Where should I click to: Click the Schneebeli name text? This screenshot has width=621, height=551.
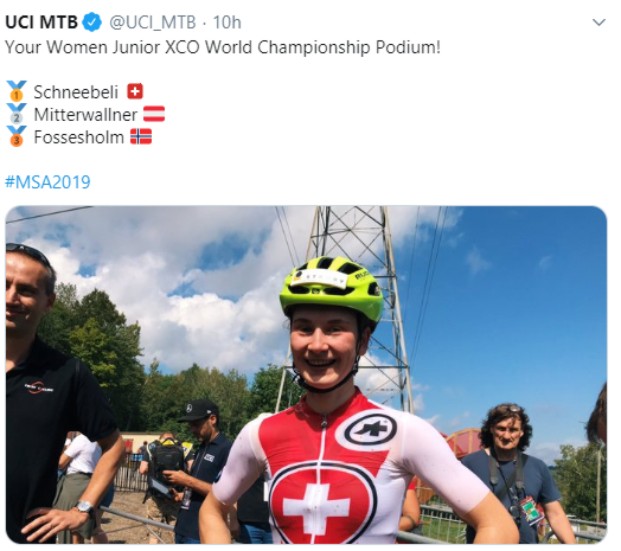click(x=76, y=92)
